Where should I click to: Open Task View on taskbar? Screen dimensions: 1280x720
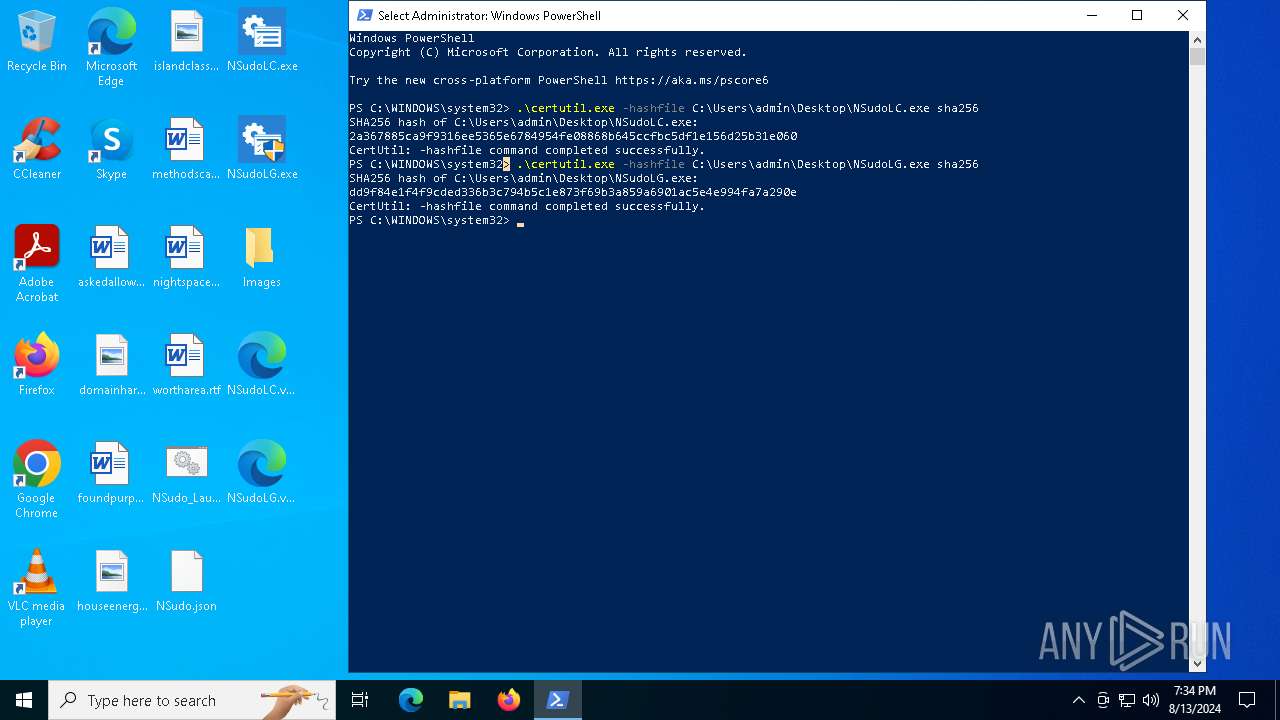360,700
